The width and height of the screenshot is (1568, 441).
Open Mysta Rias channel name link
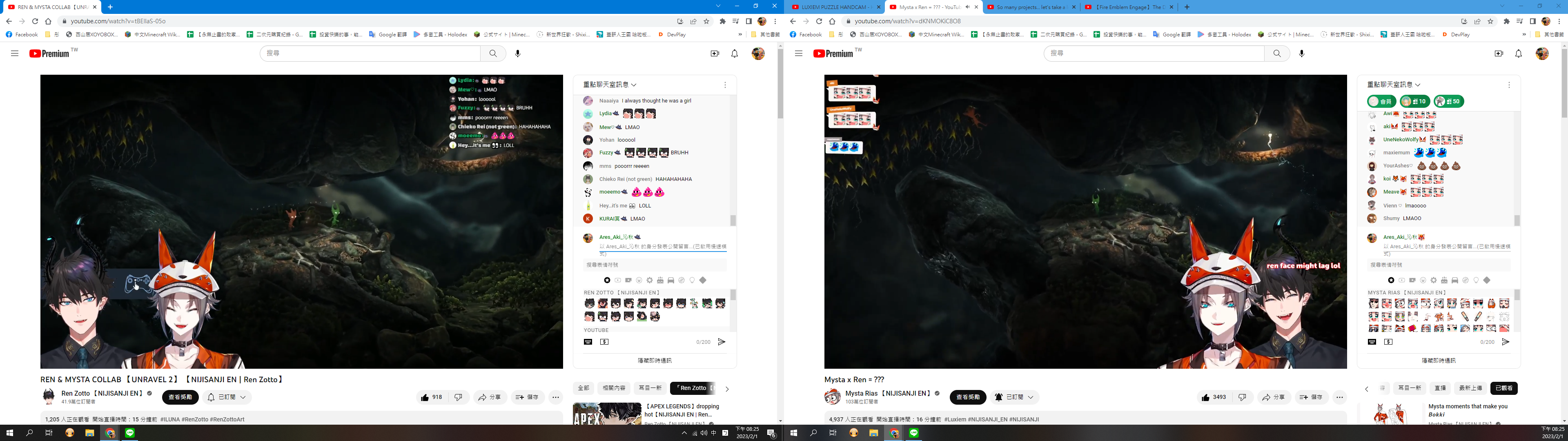888,394
